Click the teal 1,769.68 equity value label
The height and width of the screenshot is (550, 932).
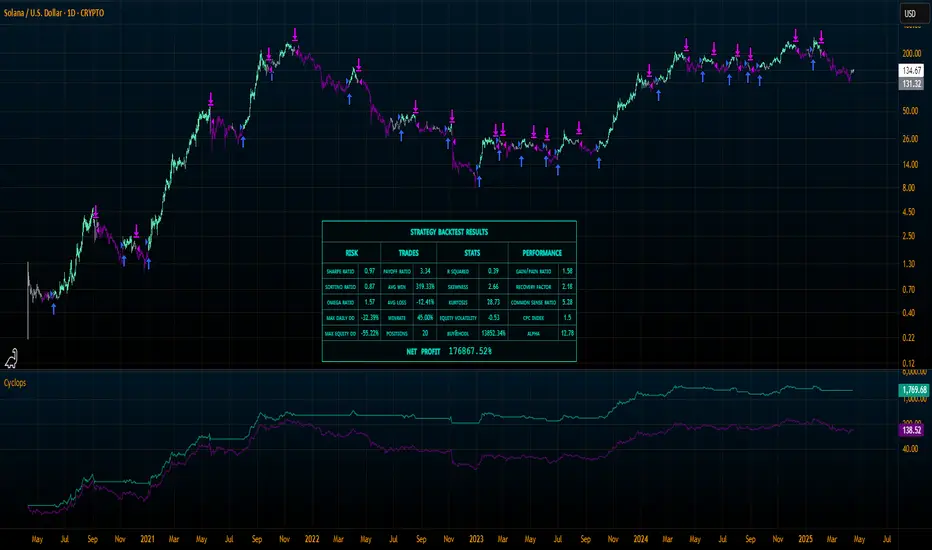click(909, 390)
